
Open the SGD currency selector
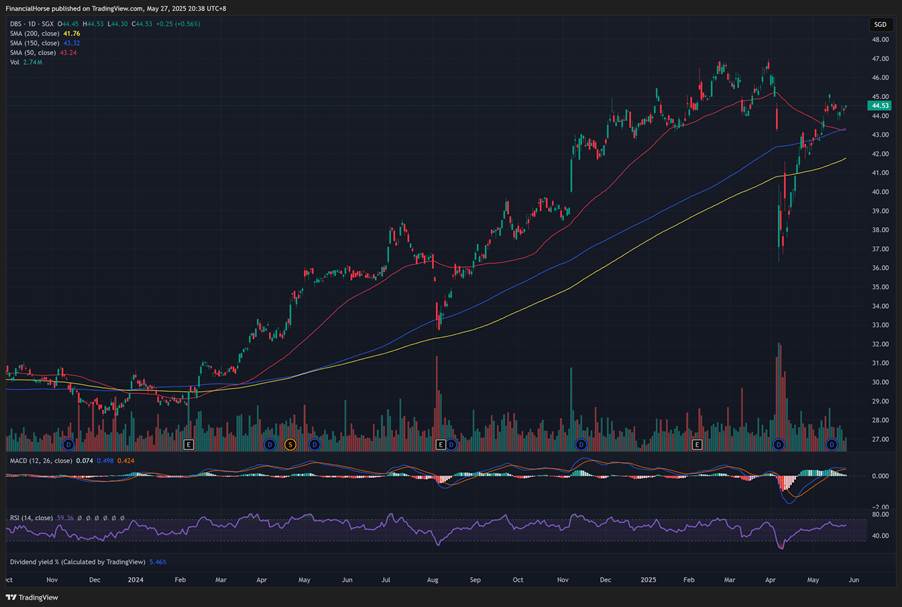click(879, 23)
